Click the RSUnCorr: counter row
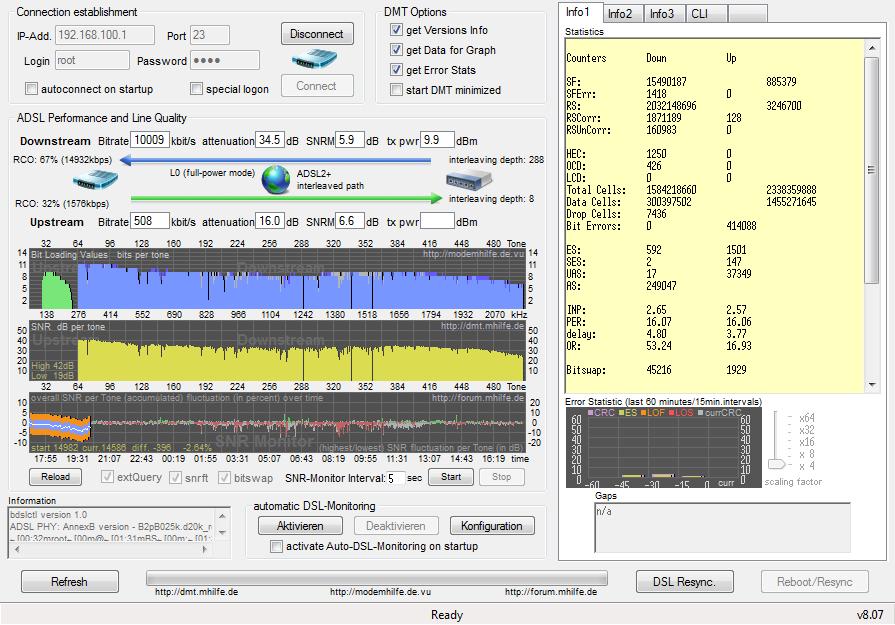The height and width of the screenshot is (625, 895). click(650, 130)
